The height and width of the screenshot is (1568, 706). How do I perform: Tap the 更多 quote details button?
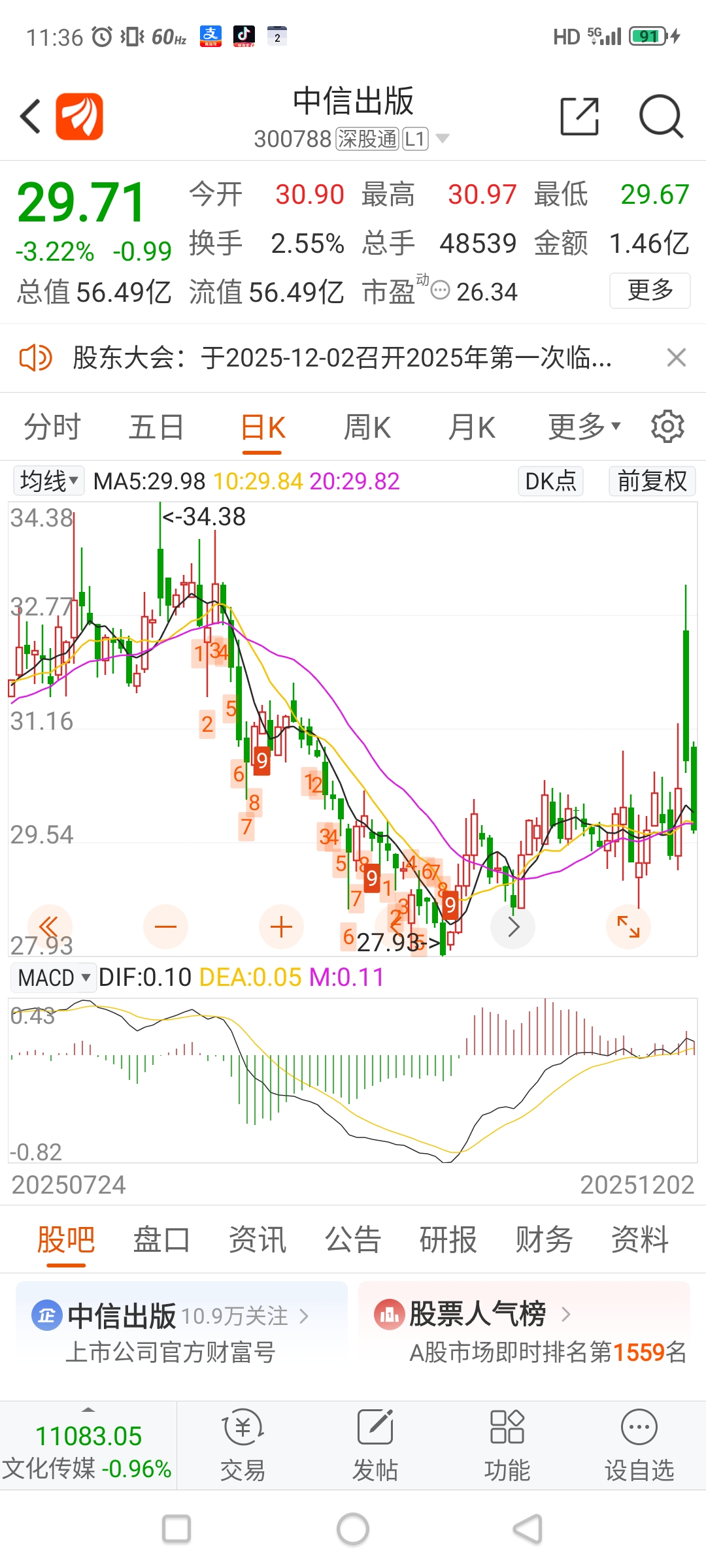650,290
